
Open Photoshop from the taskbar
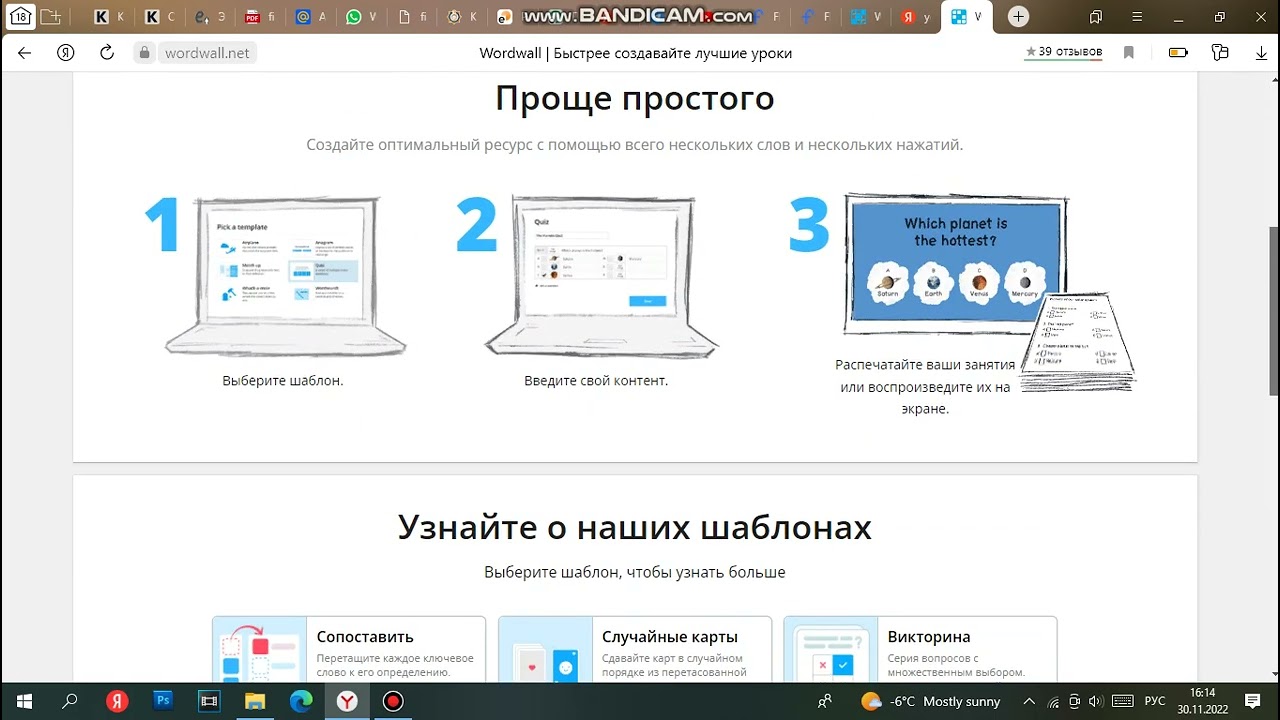pos(163,701)
